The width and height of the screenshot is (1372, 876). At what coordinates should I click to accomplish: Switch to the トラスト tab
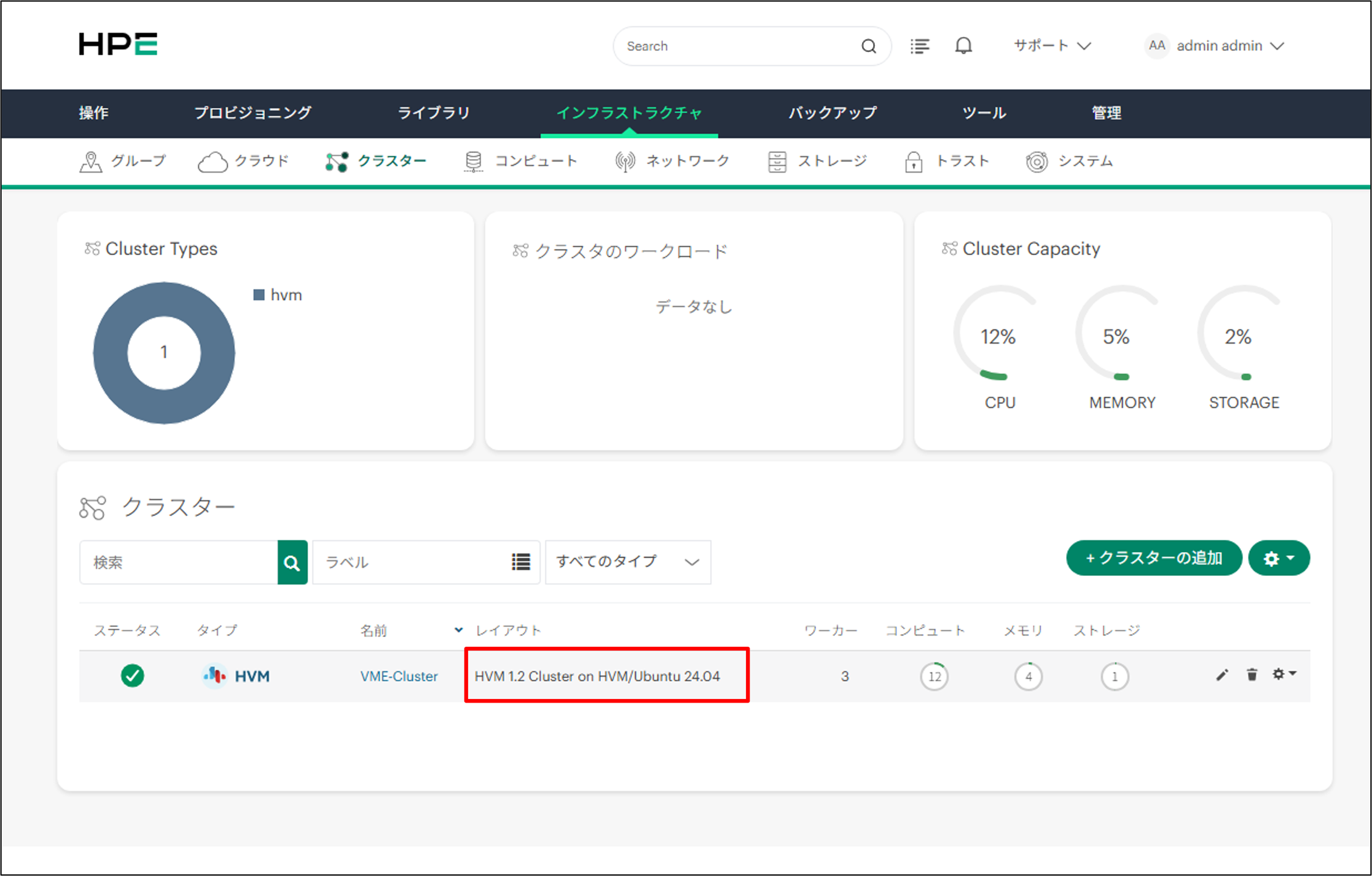point(947,162)
